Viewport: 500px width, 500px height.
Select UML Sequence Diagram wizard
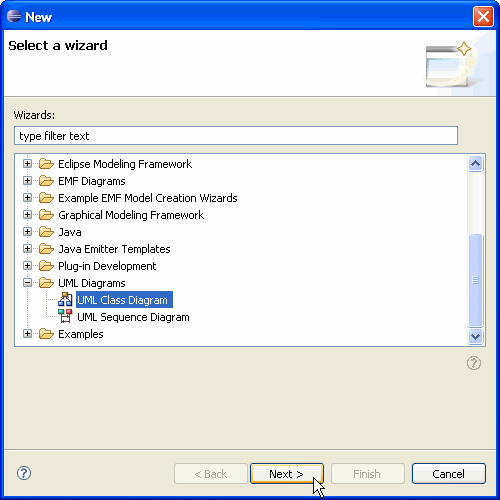(x=133, y=317)
